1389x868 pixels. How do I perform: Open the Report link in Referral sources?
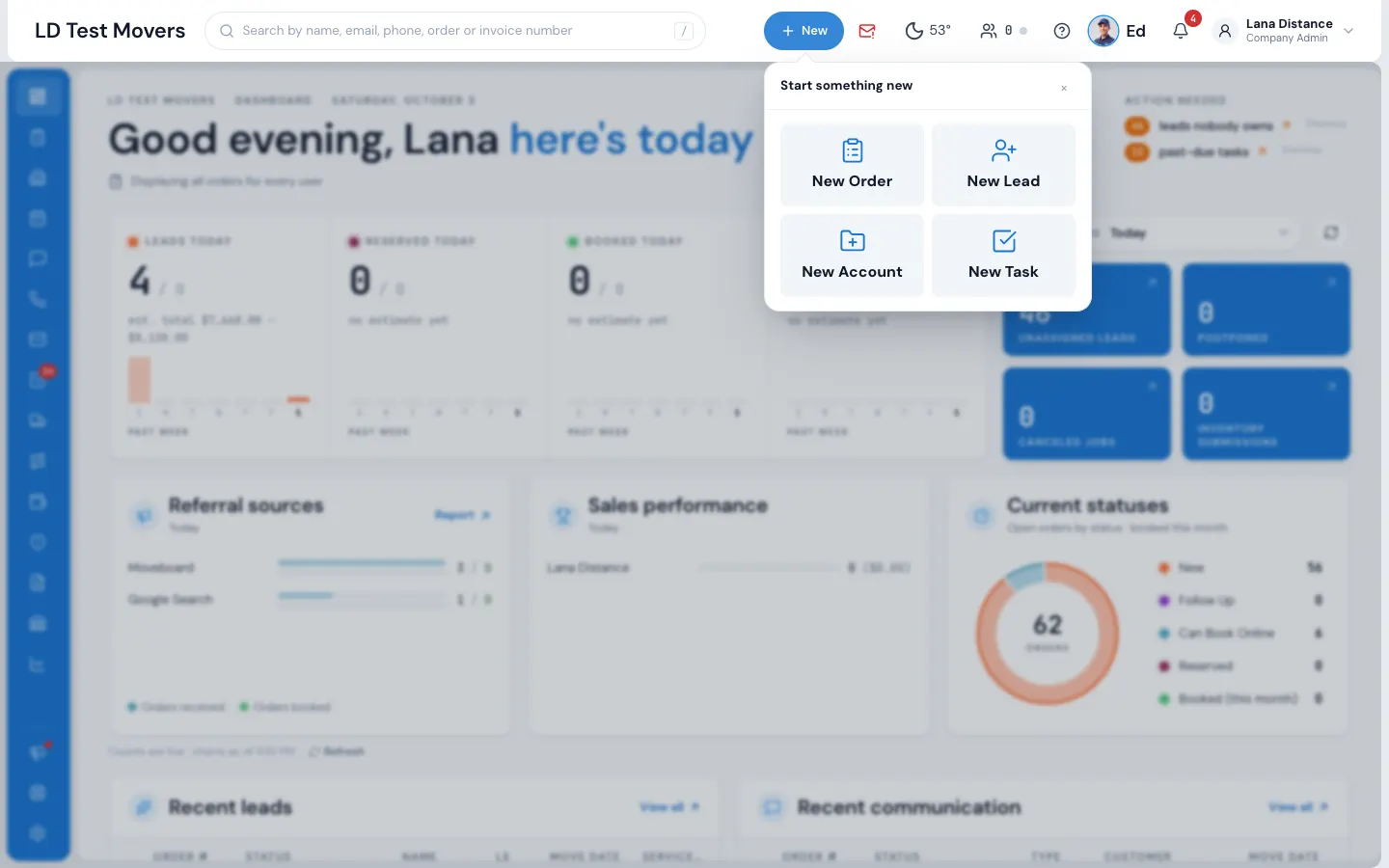pos(462,515)
